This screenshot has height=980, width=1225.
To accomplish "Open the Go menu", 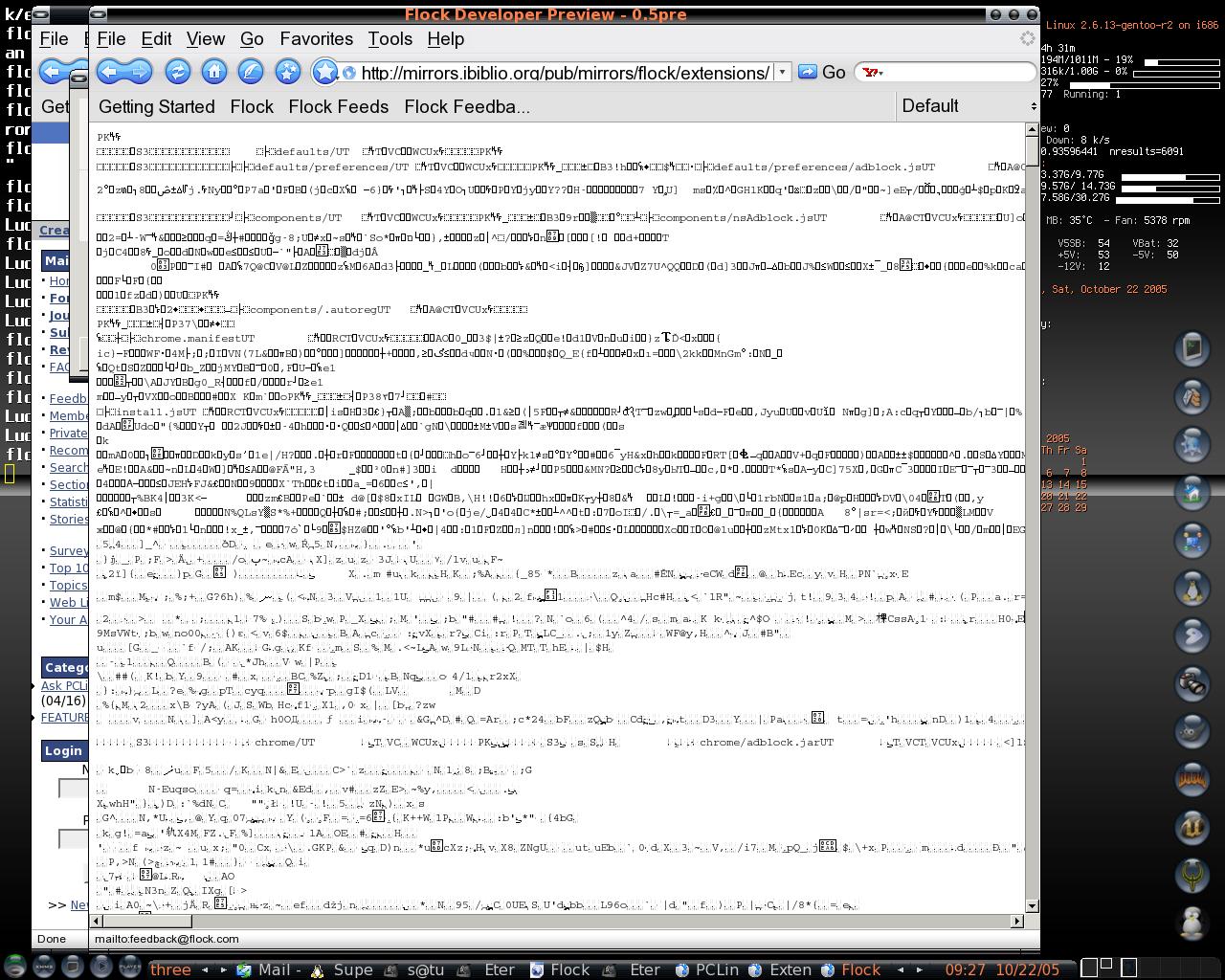I will [x=252, y=39].
